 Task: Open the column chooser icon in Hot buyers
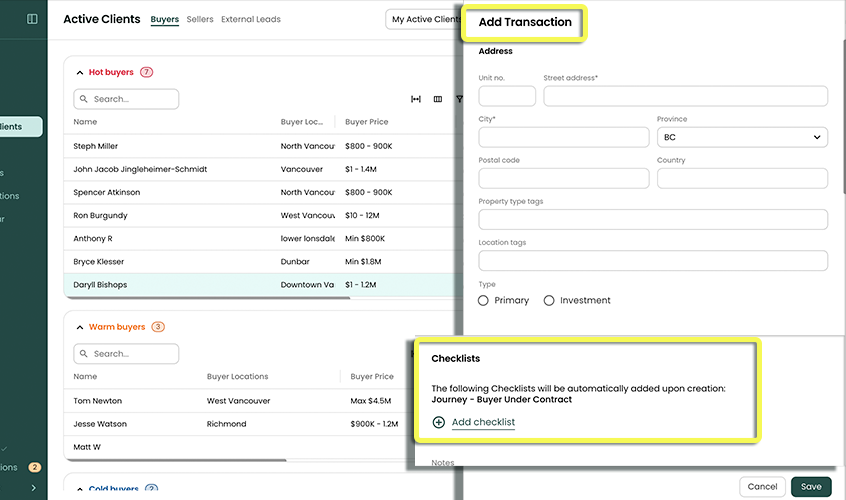click(438, 99)
